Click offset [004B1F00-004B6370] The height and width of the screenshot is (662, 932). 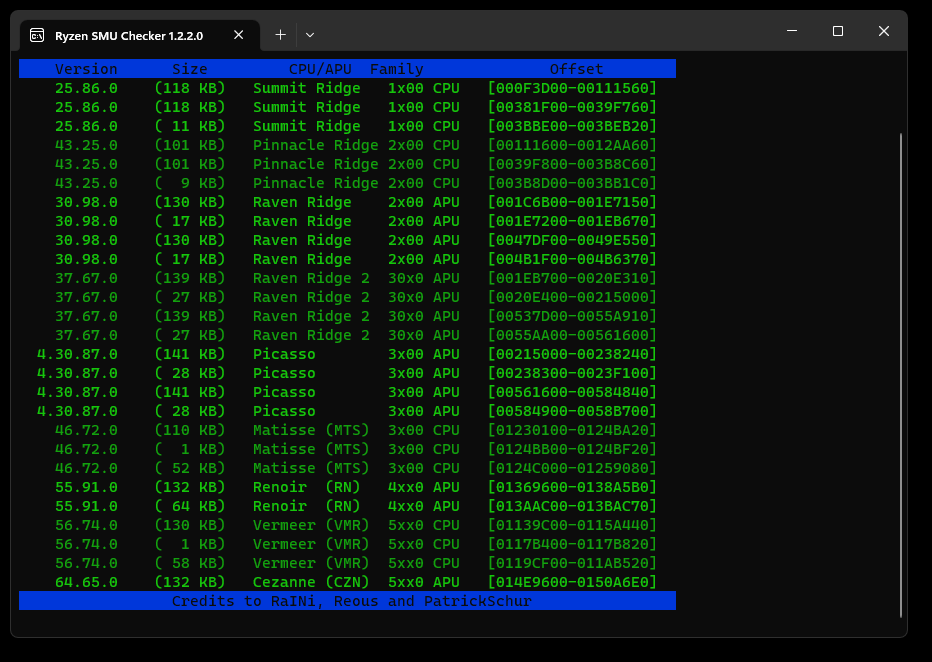coord(572,259)
